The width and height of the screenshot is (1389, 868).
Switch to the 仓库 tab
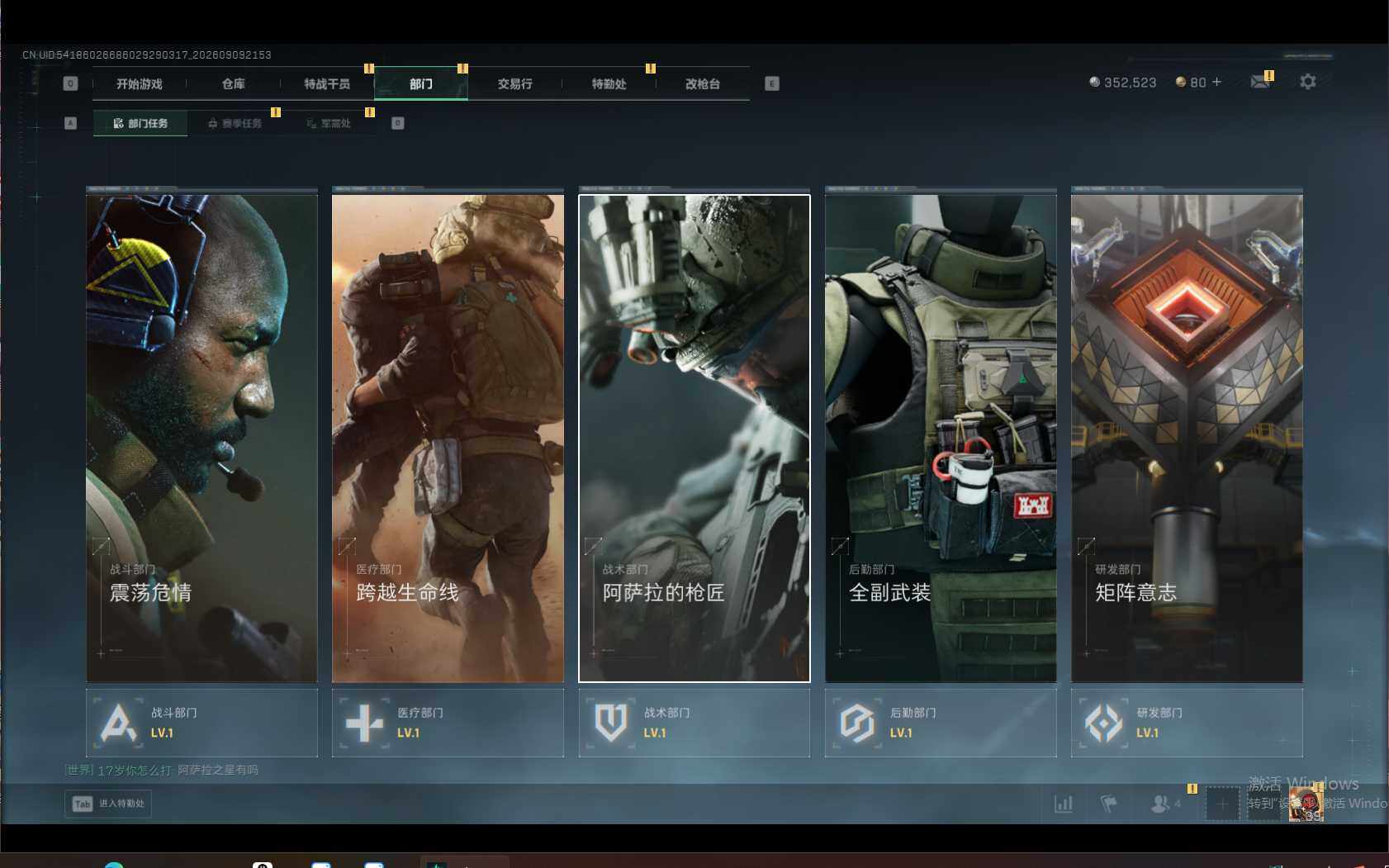tap(234, 83)
